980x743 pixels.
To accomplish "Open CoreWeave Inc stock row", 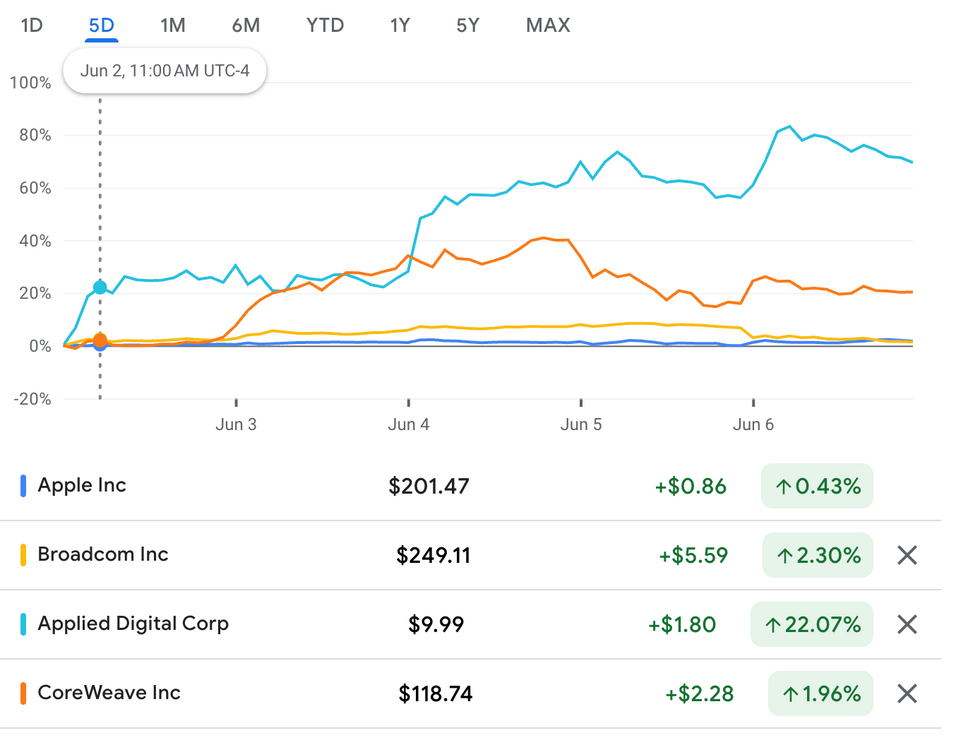I will pyautogui.click(x=110, y=693).
